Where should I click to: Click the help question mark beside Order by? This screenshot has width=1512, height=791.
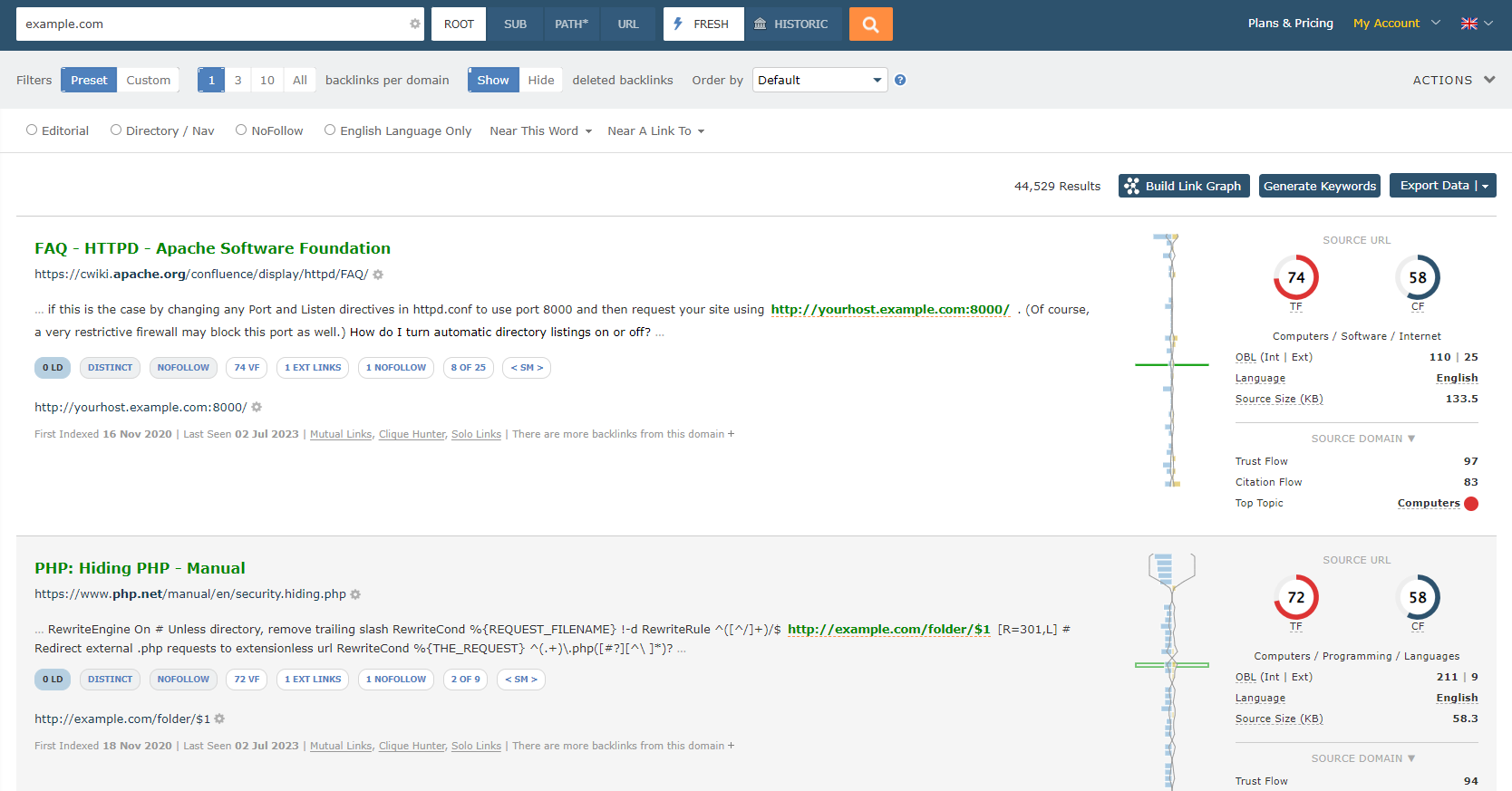coord(900,80)
